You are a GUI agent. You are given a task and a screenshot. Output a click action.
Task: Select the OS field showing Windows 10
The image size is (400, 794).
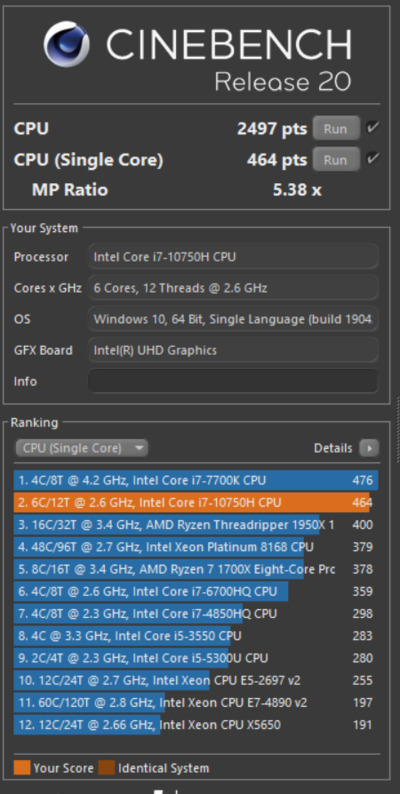tap(233, 320)
